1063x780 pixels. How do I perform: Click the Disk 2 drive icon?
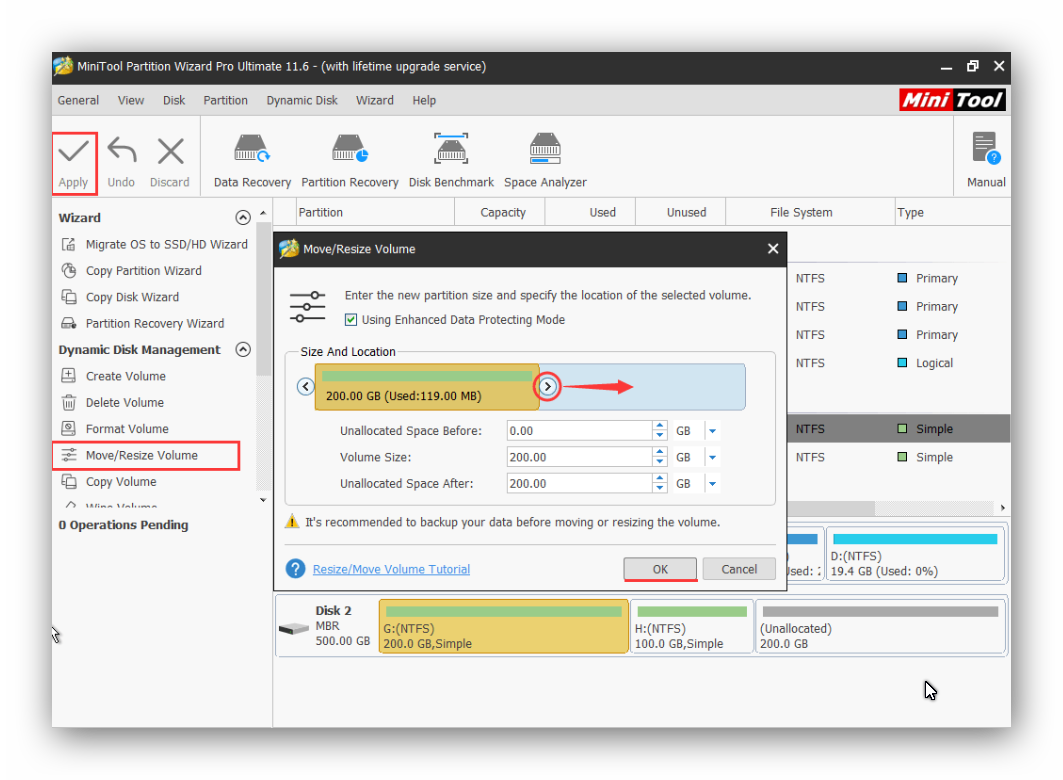(x=294, y=629)
